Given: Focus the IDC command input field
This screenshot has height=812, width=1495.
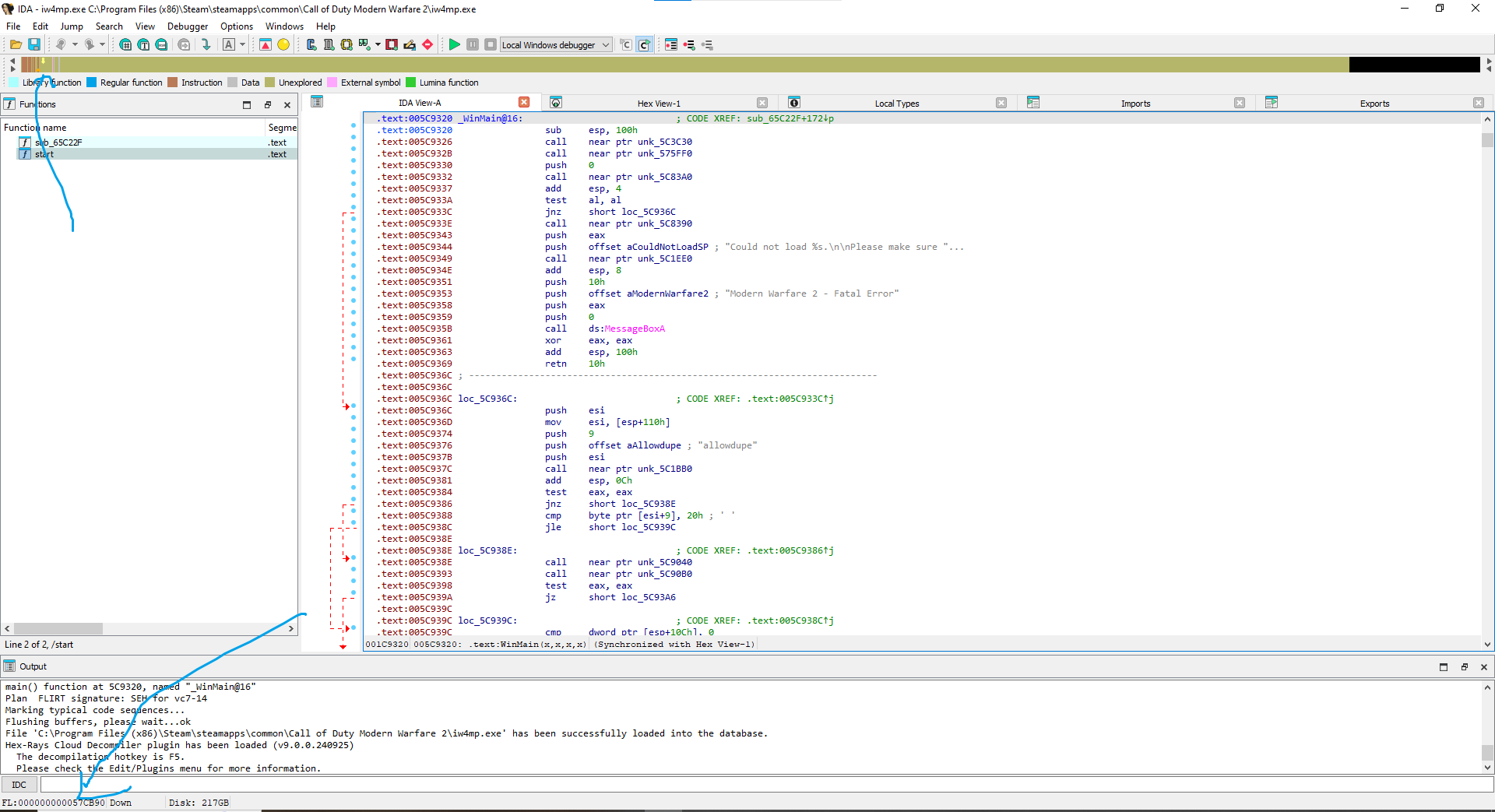Looking at the screenshot, I should pos(766,785).
